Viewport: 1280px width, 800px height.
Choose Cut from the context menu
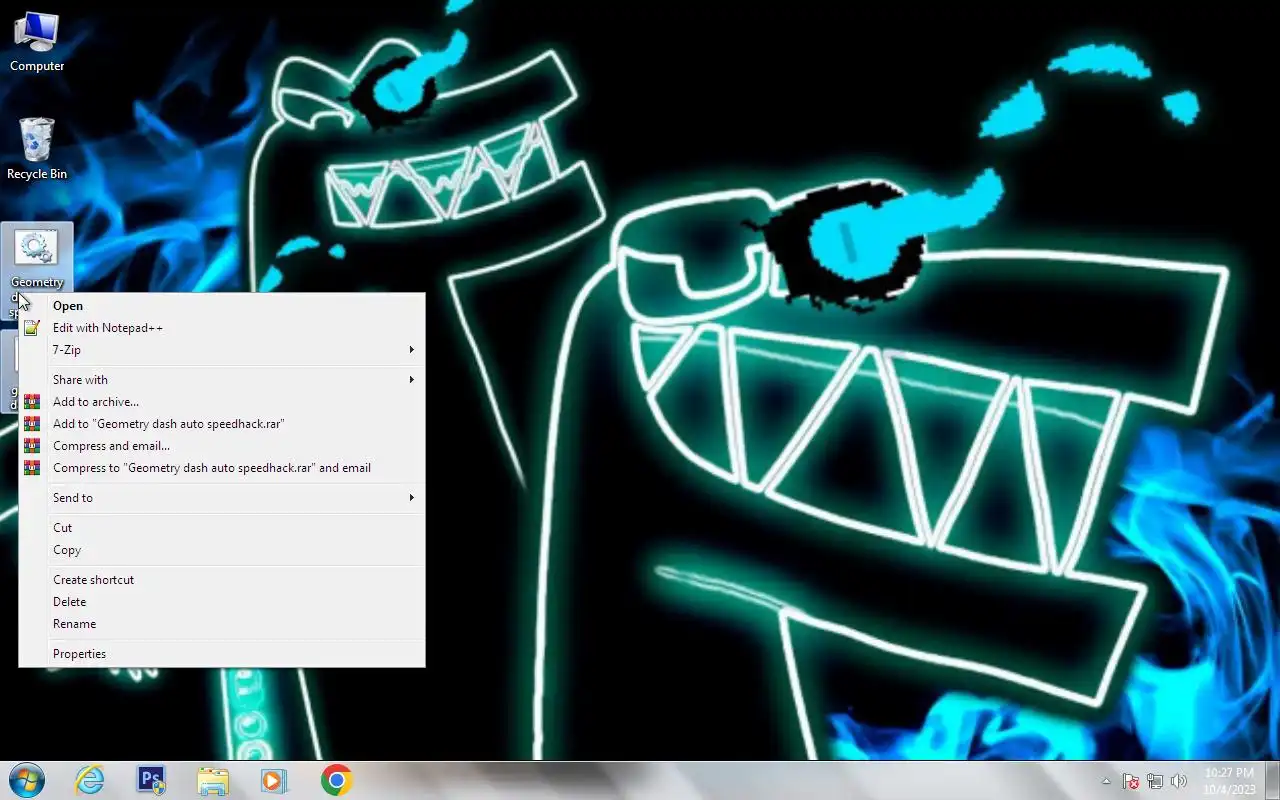point(222,528)
